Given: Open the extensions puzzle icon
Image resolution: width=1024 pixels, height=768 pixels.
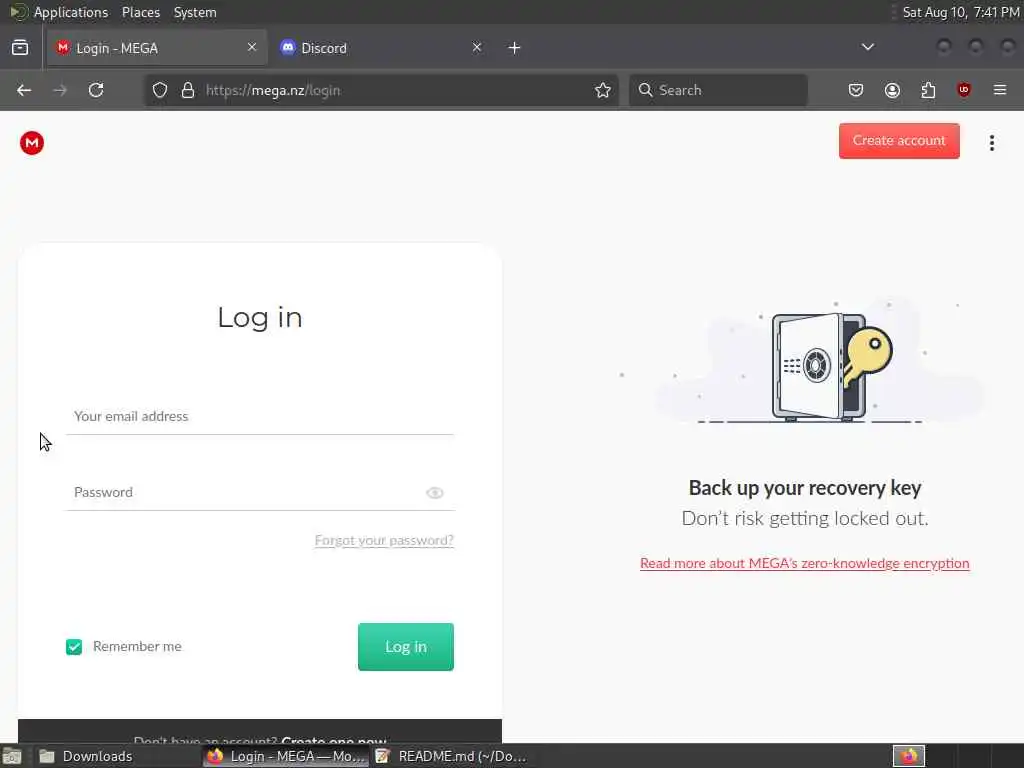Looking at the screenshot, I should pos(928,90).
